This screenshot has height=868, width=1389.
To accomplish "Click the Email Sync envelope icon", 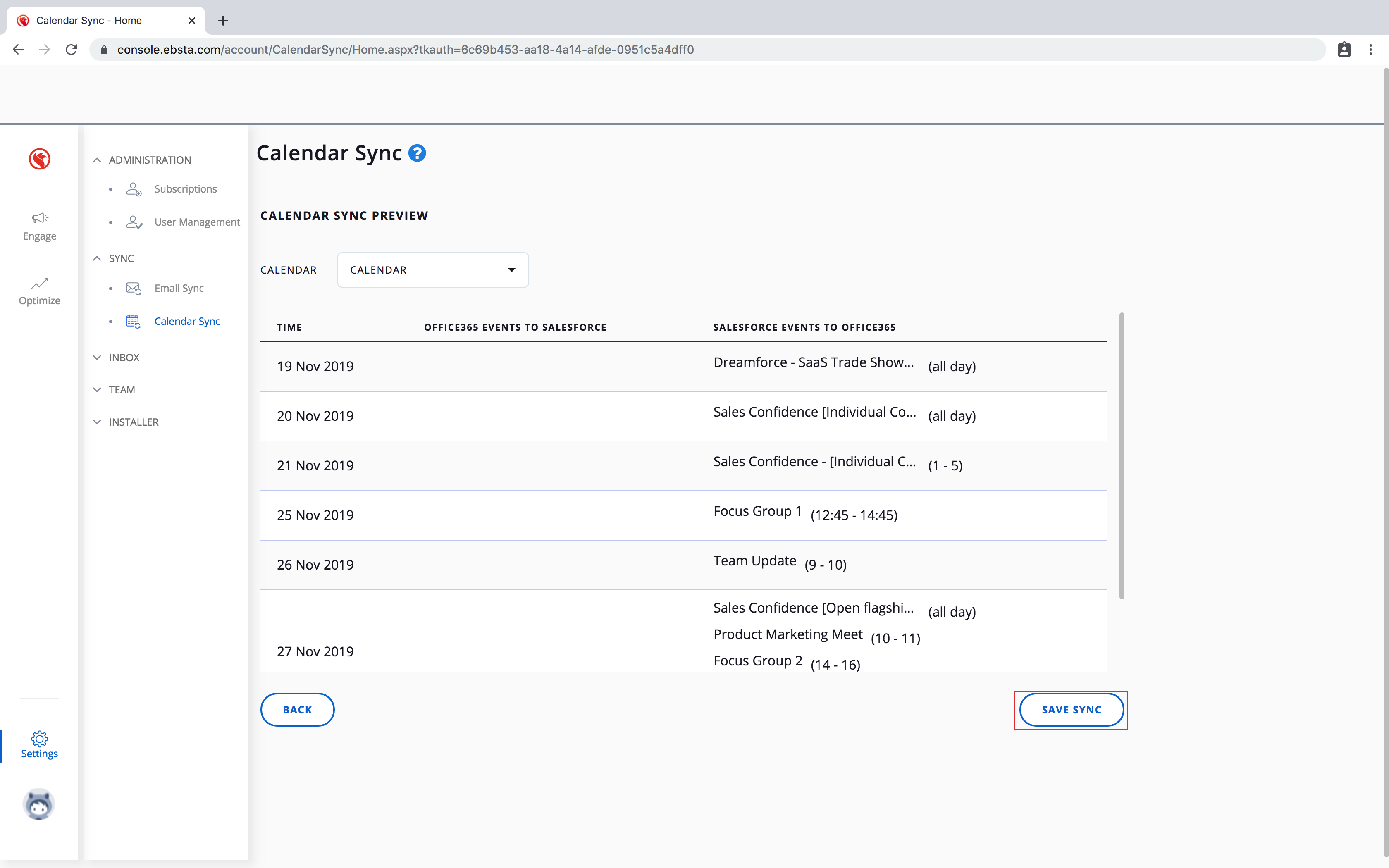I will click(x=133, y=288).
